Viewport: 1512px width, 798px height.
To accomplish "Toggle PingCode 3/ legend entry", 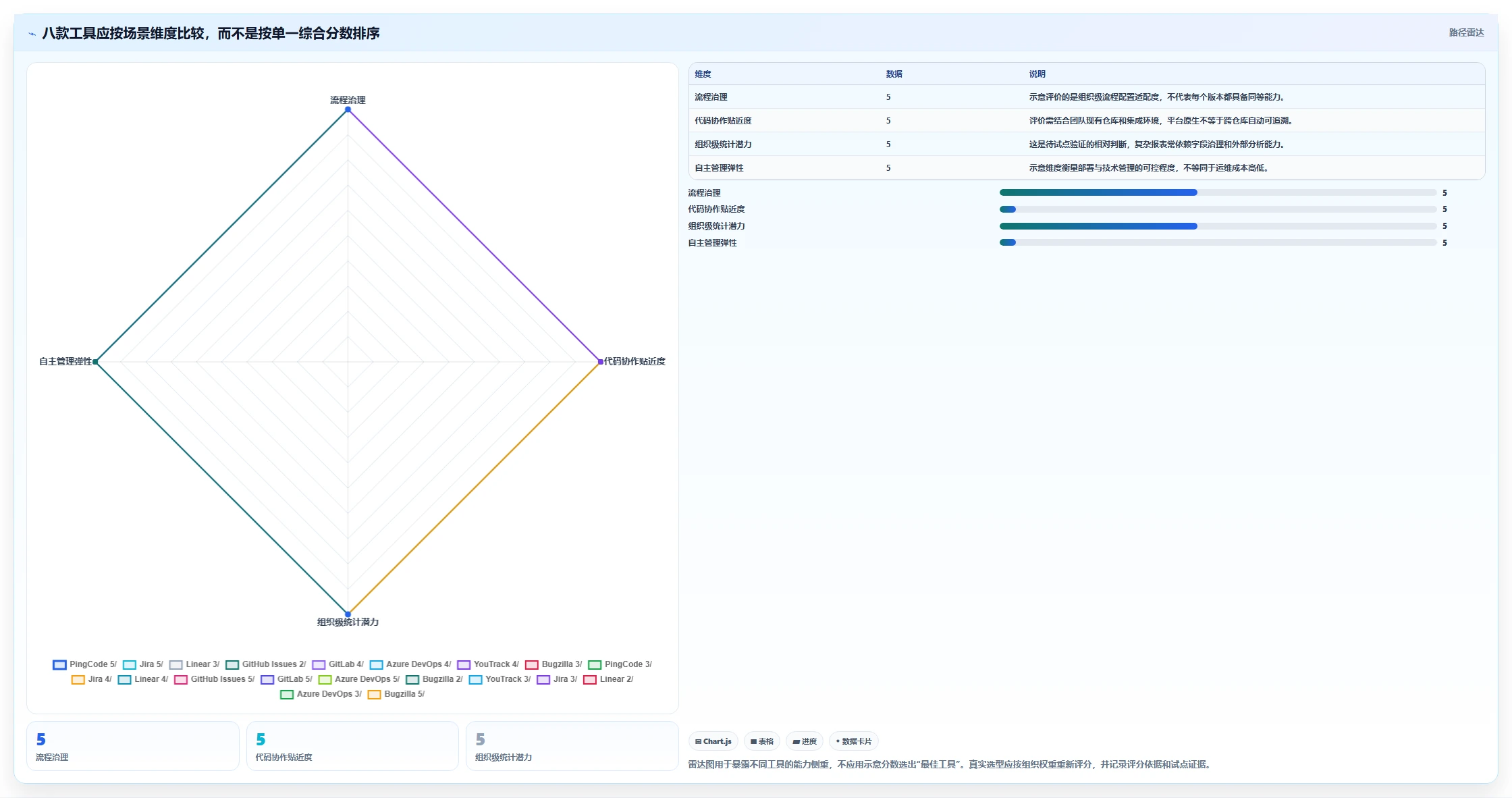I will point(620,664).
